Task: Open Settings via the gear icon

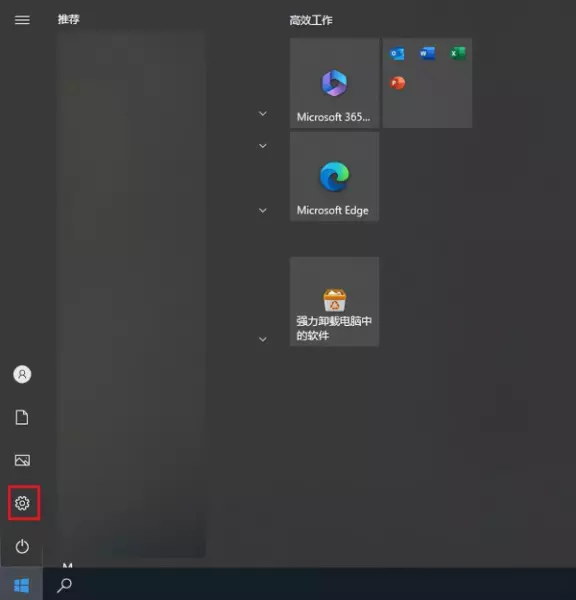Action: click(x=22, y=503)
